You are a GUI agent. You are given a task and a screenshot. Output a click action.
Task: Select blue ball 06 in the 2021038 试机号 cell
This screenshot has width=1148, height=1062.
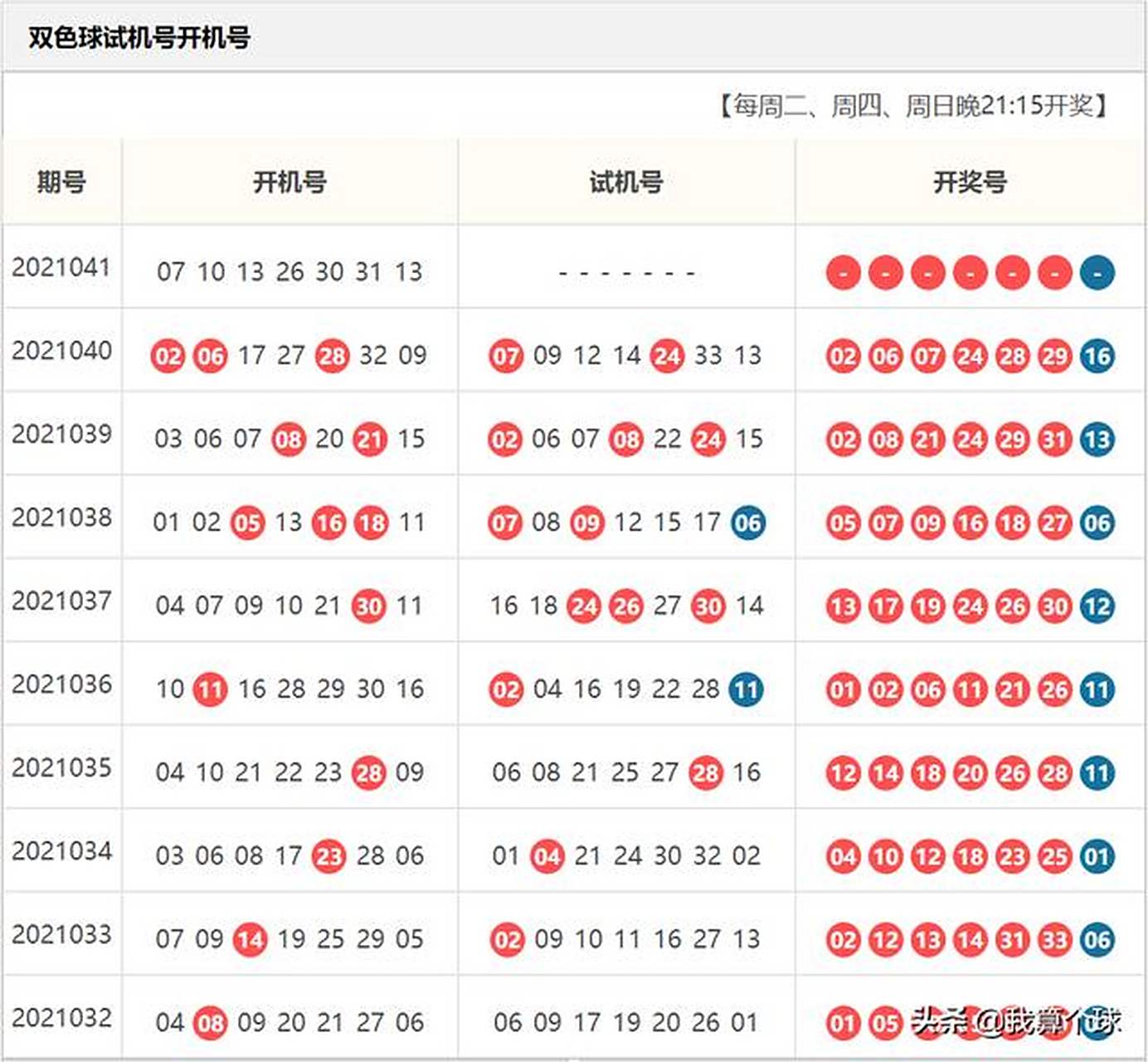click(747, 523)
